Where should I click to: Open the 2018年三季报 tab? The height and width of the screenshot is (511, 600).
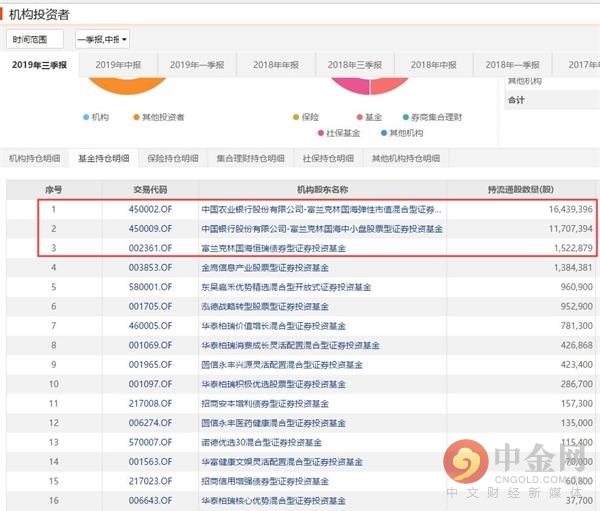click(355, 65)
